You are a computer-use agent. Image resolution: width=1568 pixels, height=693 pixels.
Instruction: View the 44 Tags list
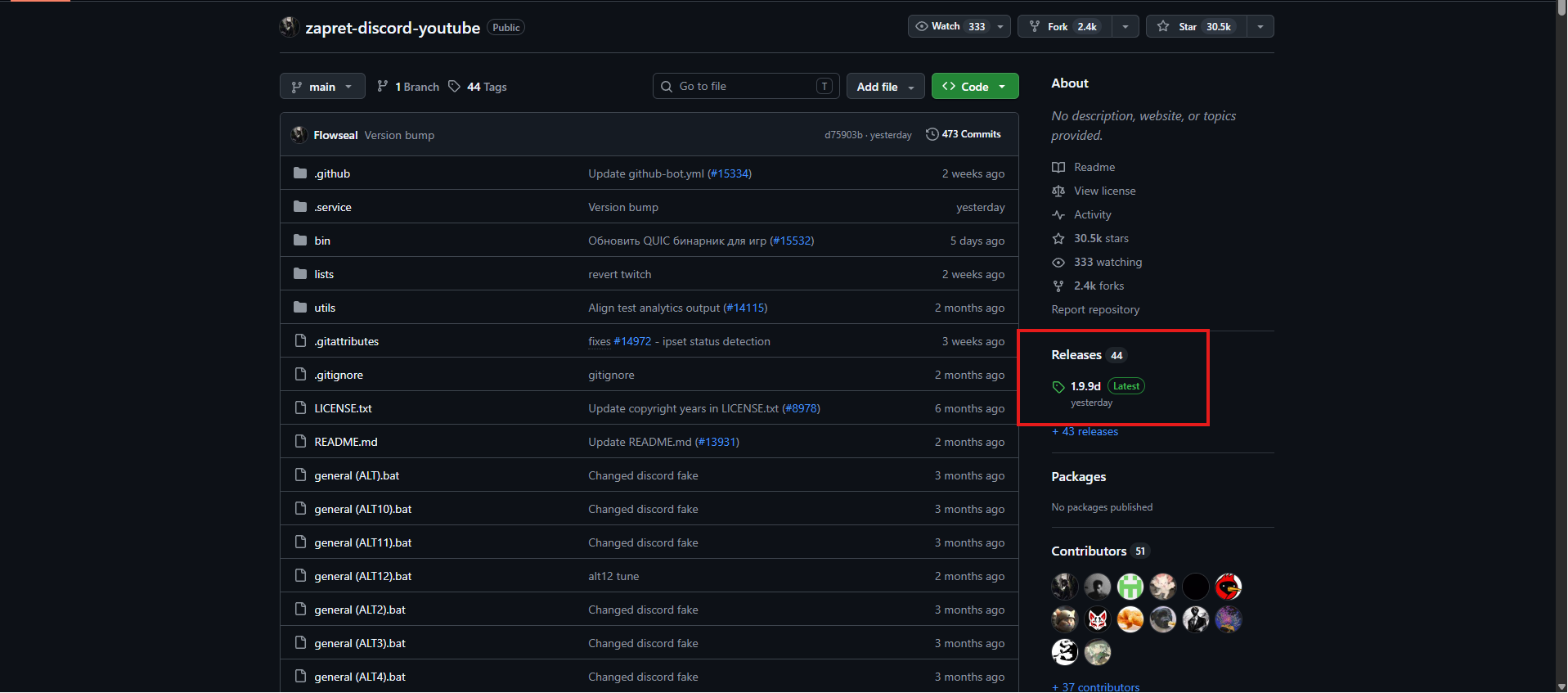478,87
